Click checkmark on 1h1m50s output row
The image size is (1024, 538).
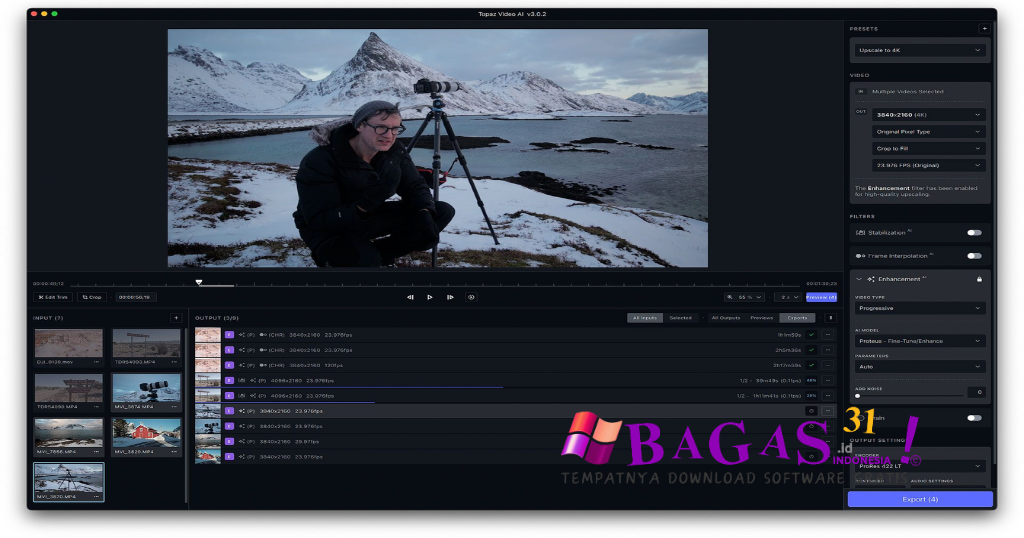pyautogui.click(x=811, y=335)
